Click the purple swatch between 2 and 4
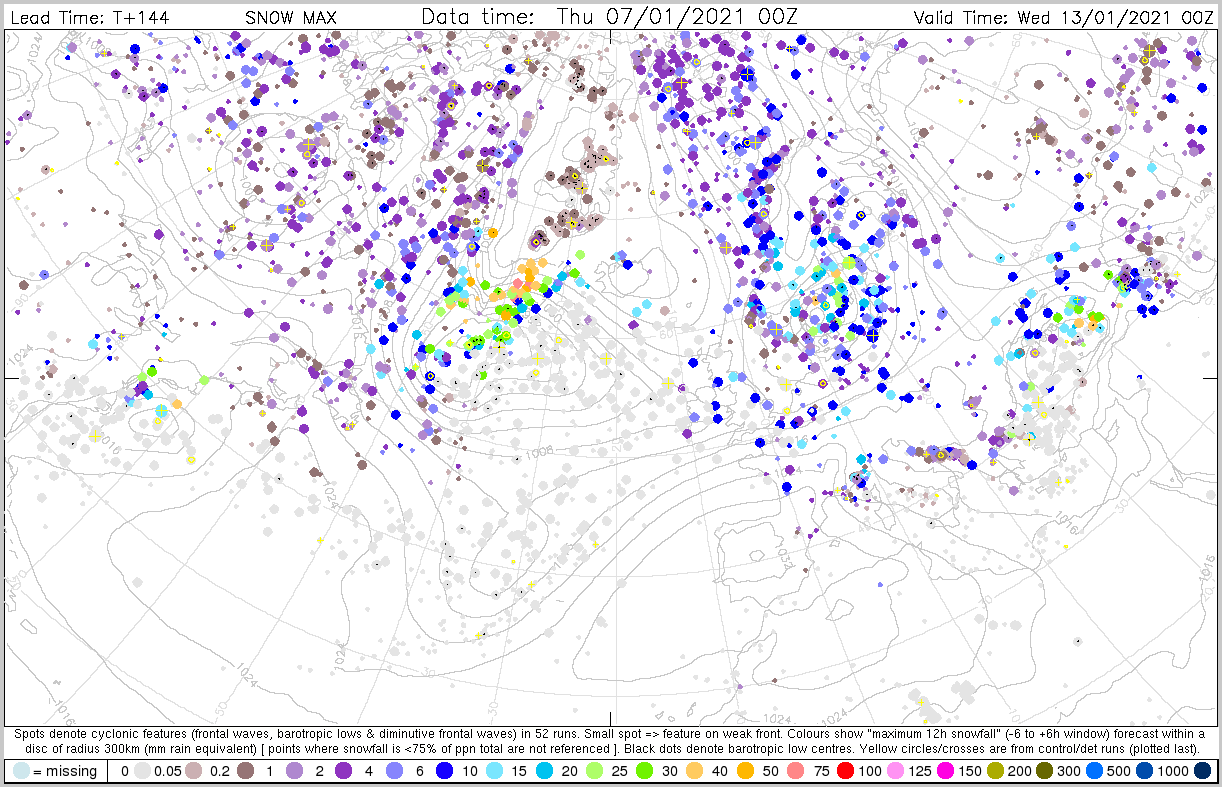This screenshot has height=787, width=1222. point(344,771)
